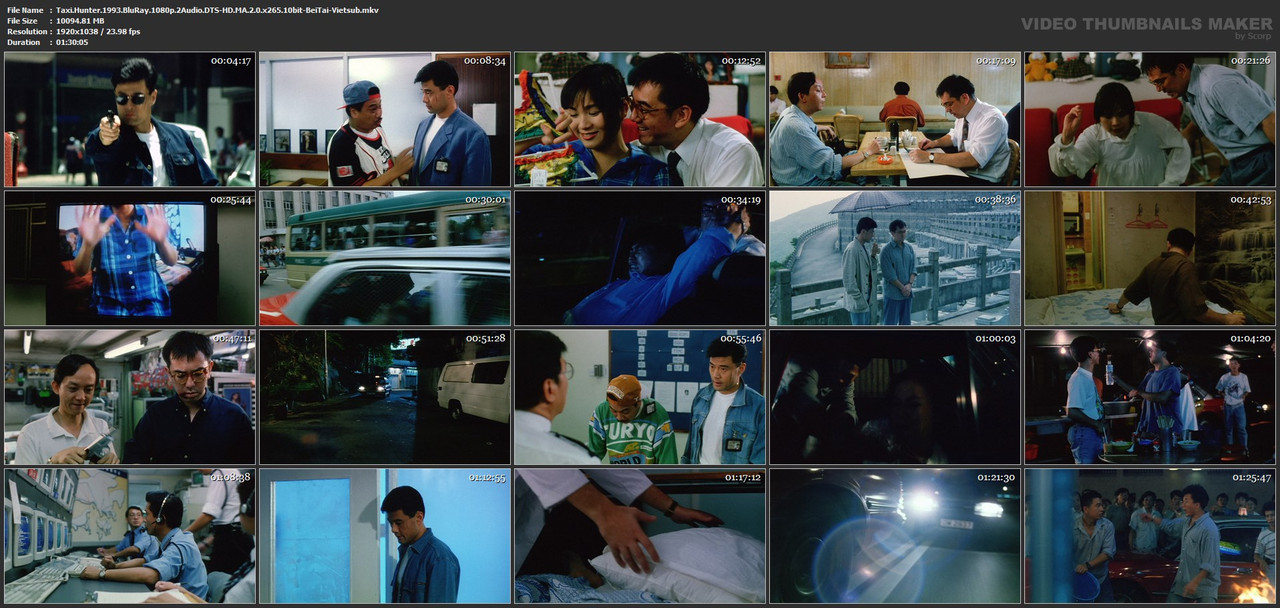Select the thumbnail stamped 01:12:55
Viewport: 1280px width, 608px height.
385,536
